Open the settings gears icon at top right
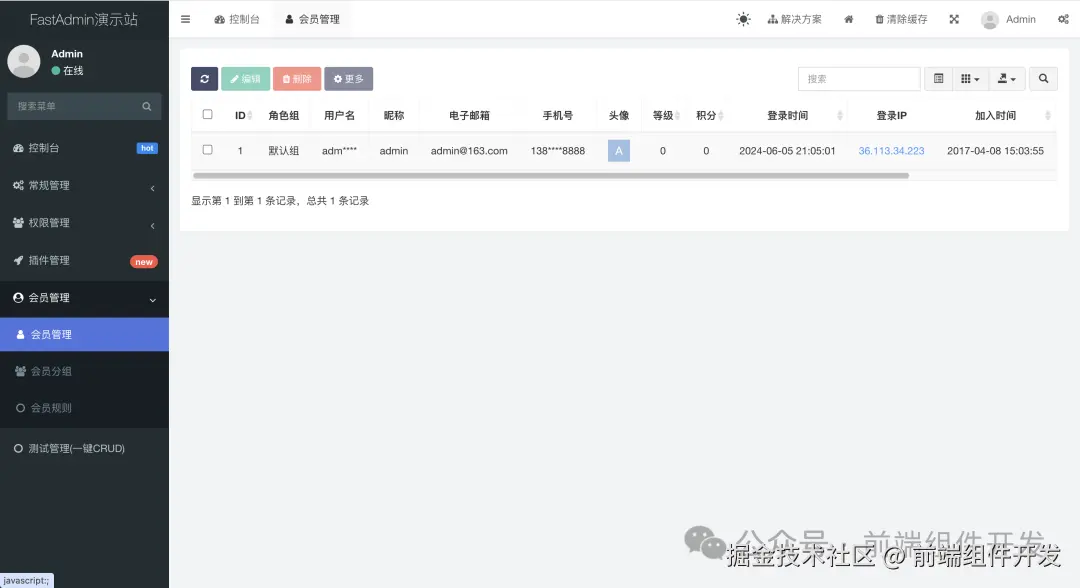Screen dimensions: 1080x588 pyautogui.click(x=1063, y=19)
